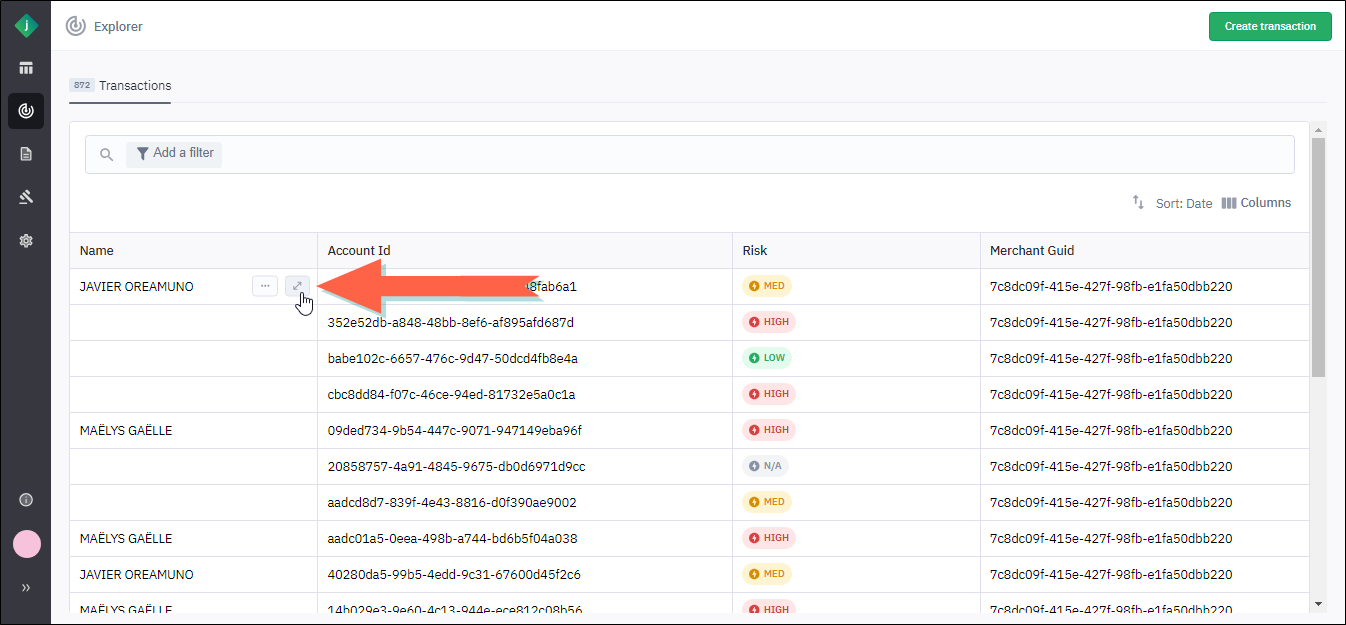The image size is (1346, 625).
Task: Open the table view in sidebar
Action: coord(26,68)
